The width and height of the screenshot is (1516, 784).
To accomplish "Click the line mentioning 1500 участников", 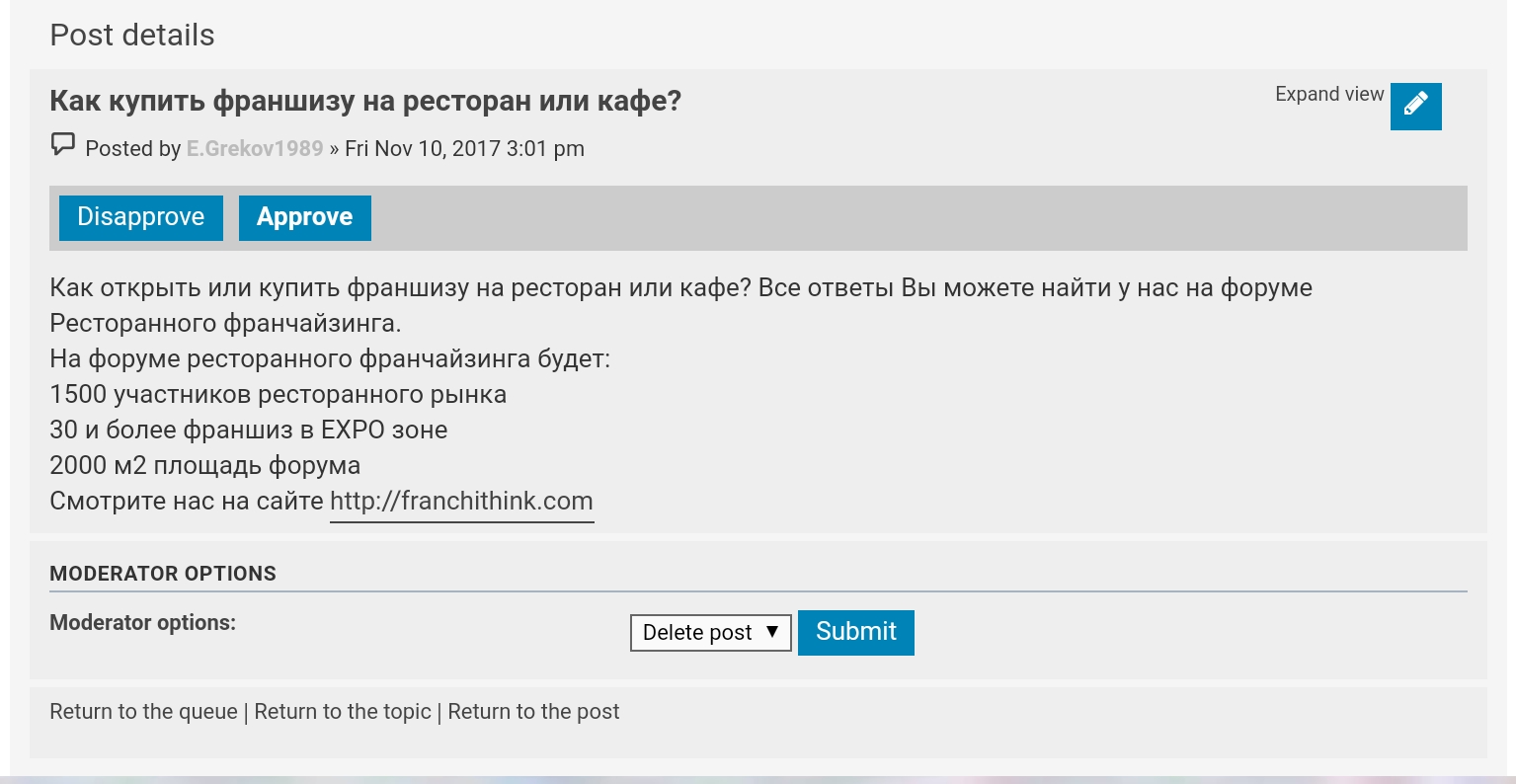I will [x=279, y=395].
